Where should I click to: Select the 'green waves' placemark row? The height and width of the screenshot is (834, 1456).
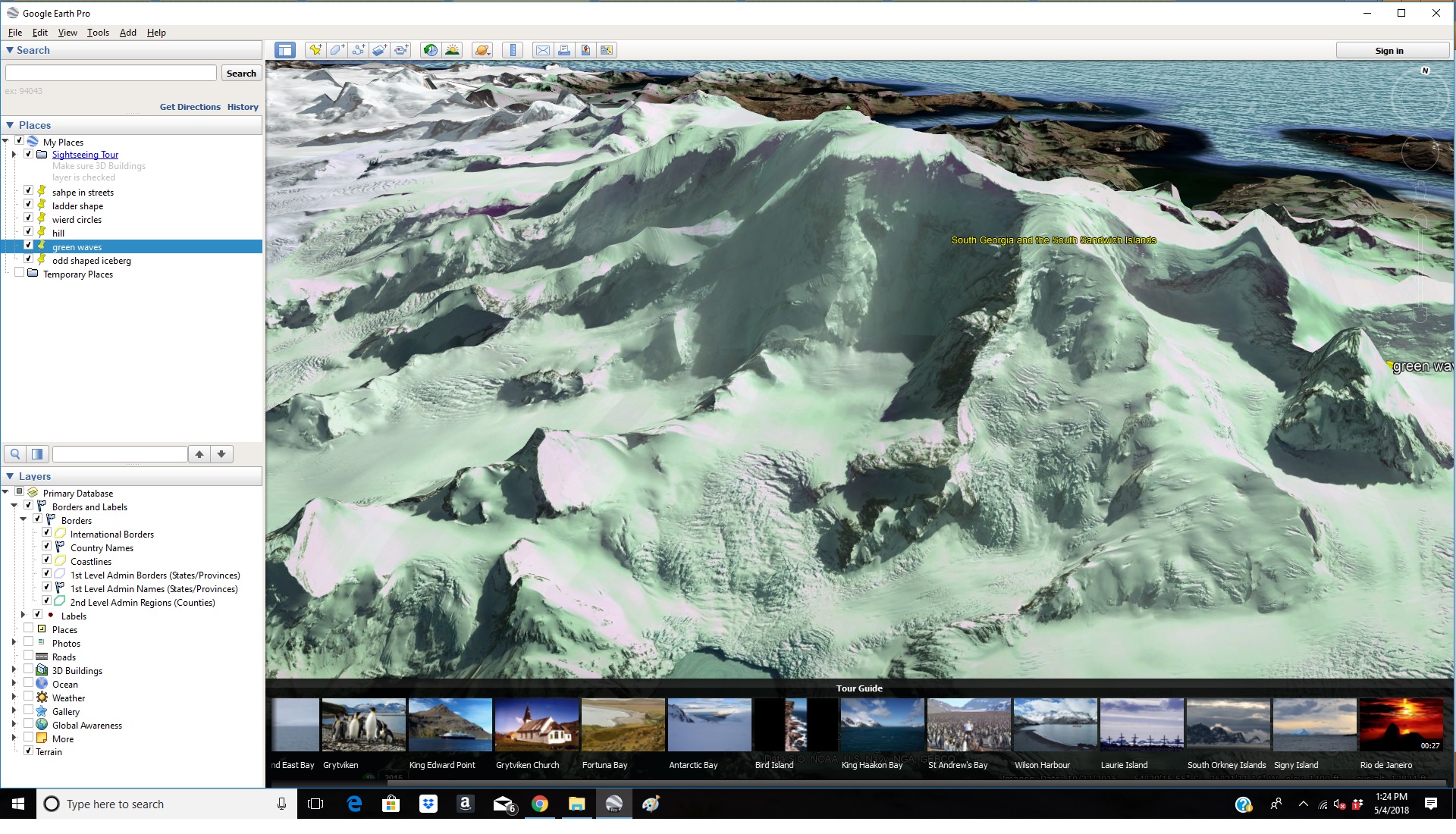pos(132,247)
